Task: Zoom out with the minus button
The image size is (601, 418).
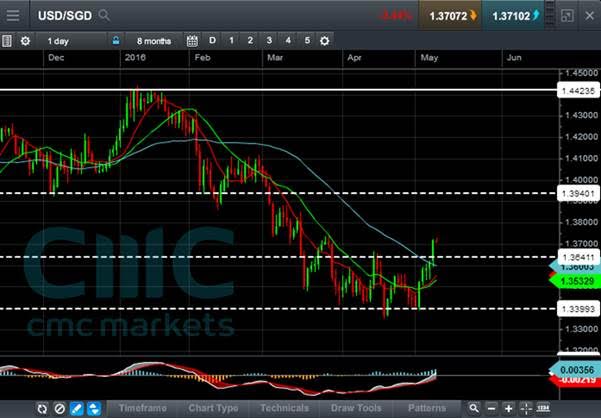Action: (492, 409)
